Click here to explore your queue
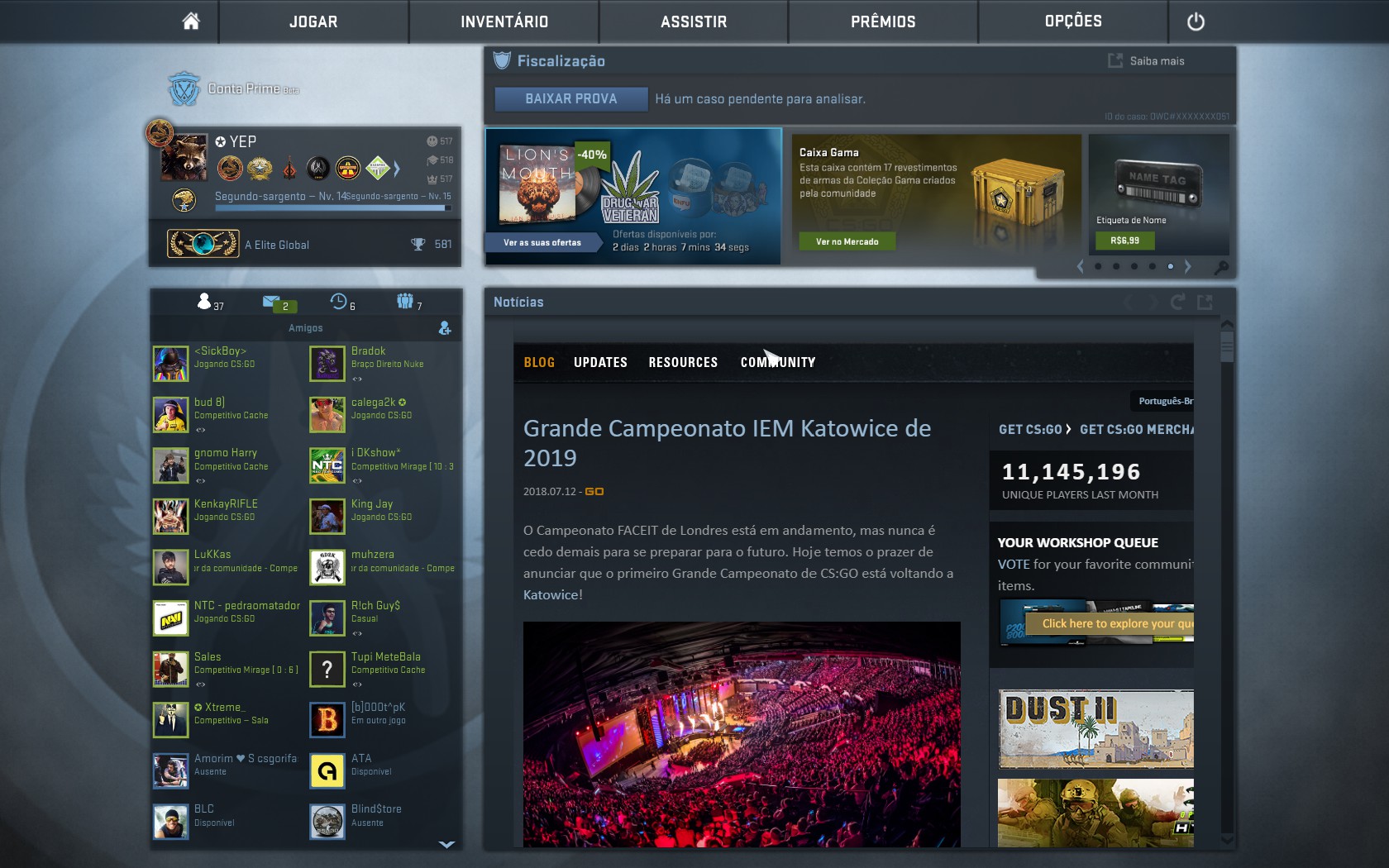 [1110, 623]
